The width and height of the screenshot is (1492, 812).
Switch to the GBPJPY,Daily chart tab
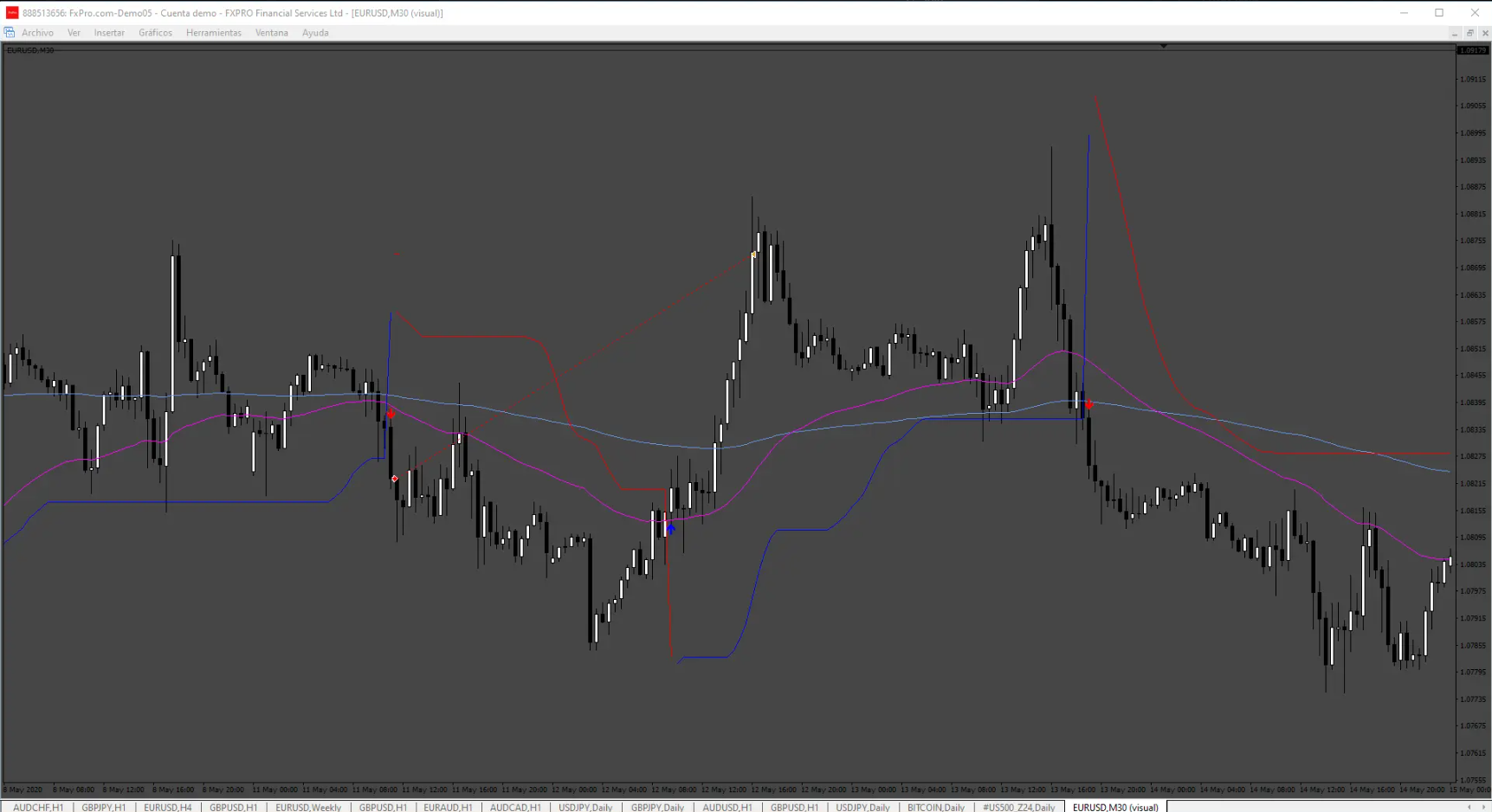coord(657,807)
